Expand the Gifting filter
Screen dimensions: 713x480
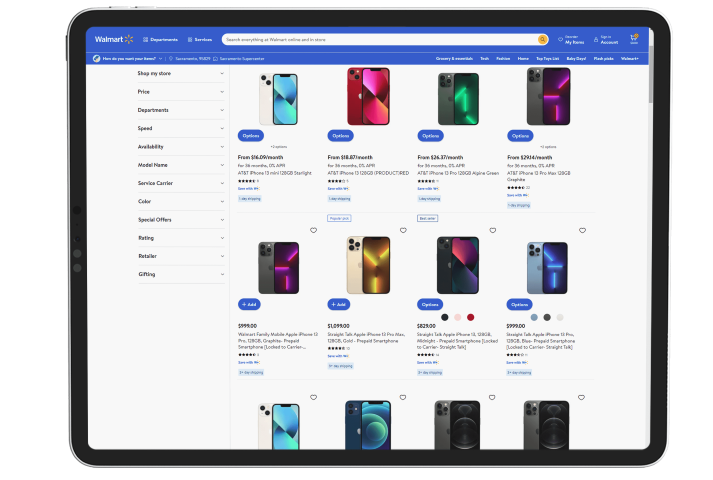pyautogui.click(x=181, y=274)
